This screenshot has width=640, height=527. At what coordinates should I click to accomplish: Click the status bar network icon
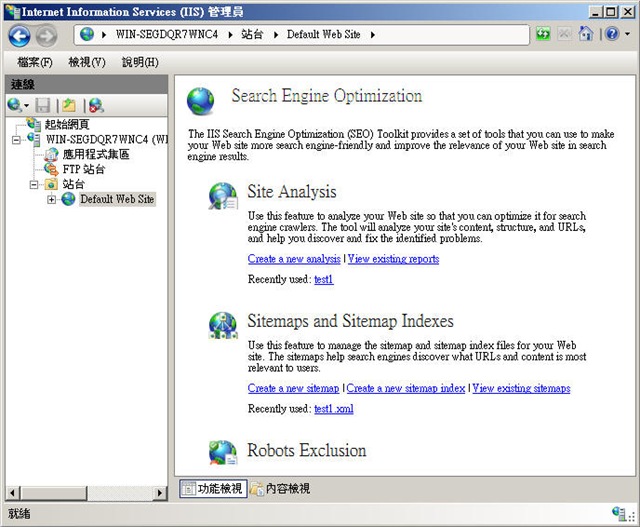click(619, 513)
